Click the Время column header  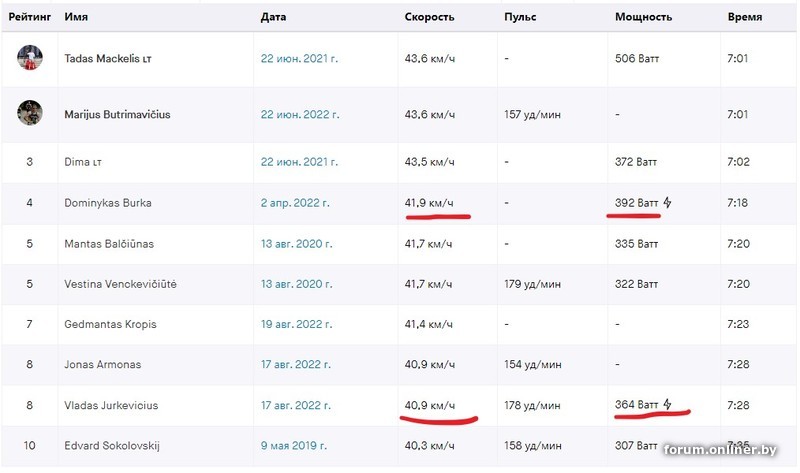coord(745,17)
